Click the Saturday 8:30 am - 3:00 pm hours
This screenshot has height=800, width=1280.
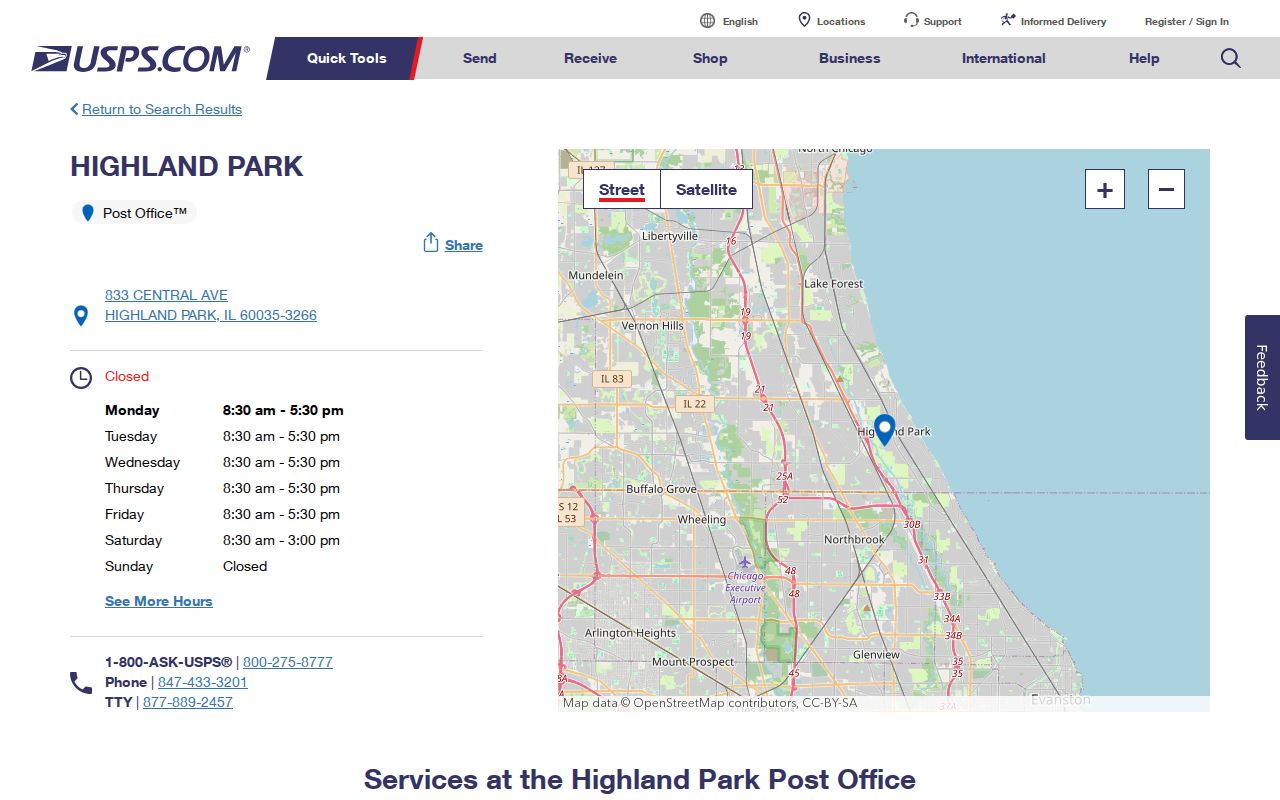click(x=281, y=540)
